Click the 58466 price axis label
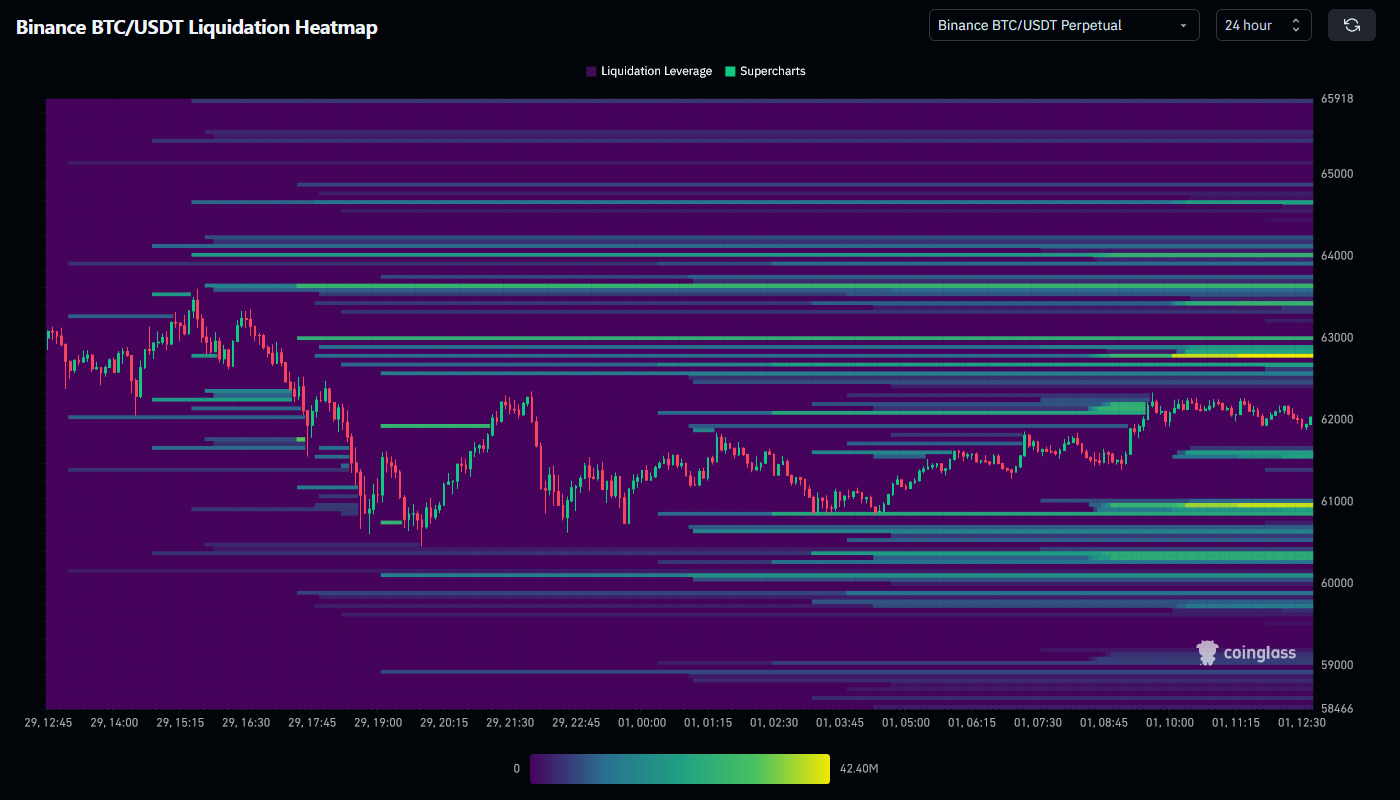1400x800 pixels. coord(1337,709)
